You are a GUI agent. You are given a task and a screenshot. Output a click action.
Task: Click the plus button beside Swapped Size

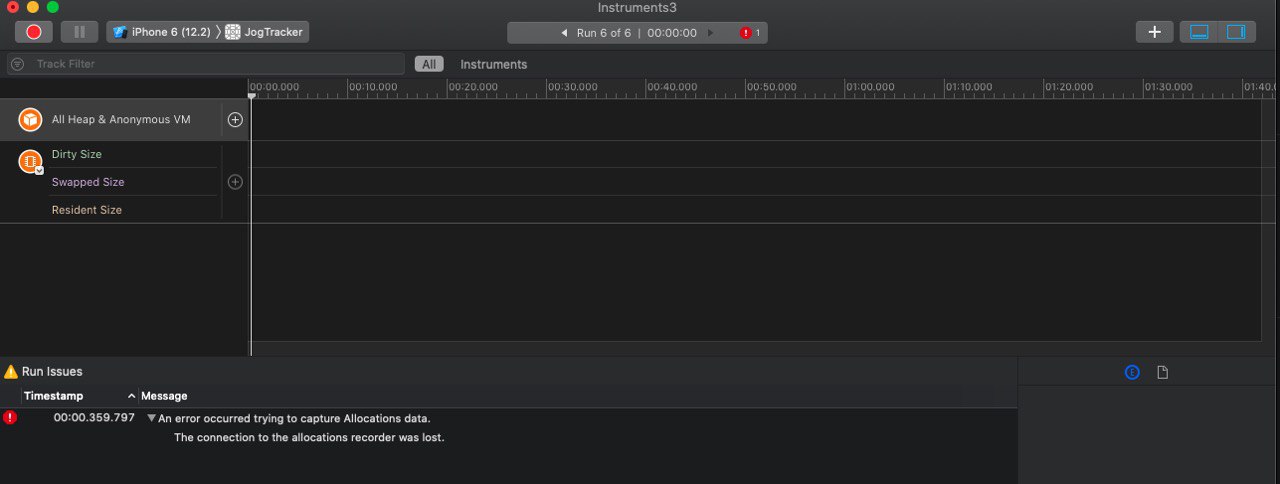[235, 182]
